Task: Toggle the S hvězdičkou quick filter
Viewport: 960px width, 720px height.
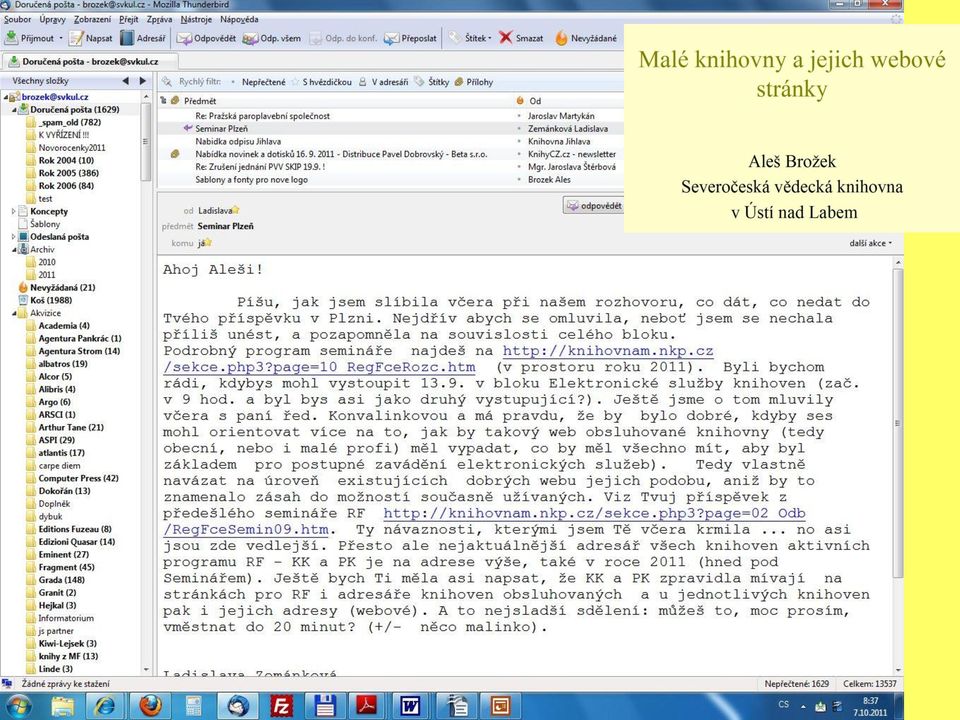Action: pos(321,82)
